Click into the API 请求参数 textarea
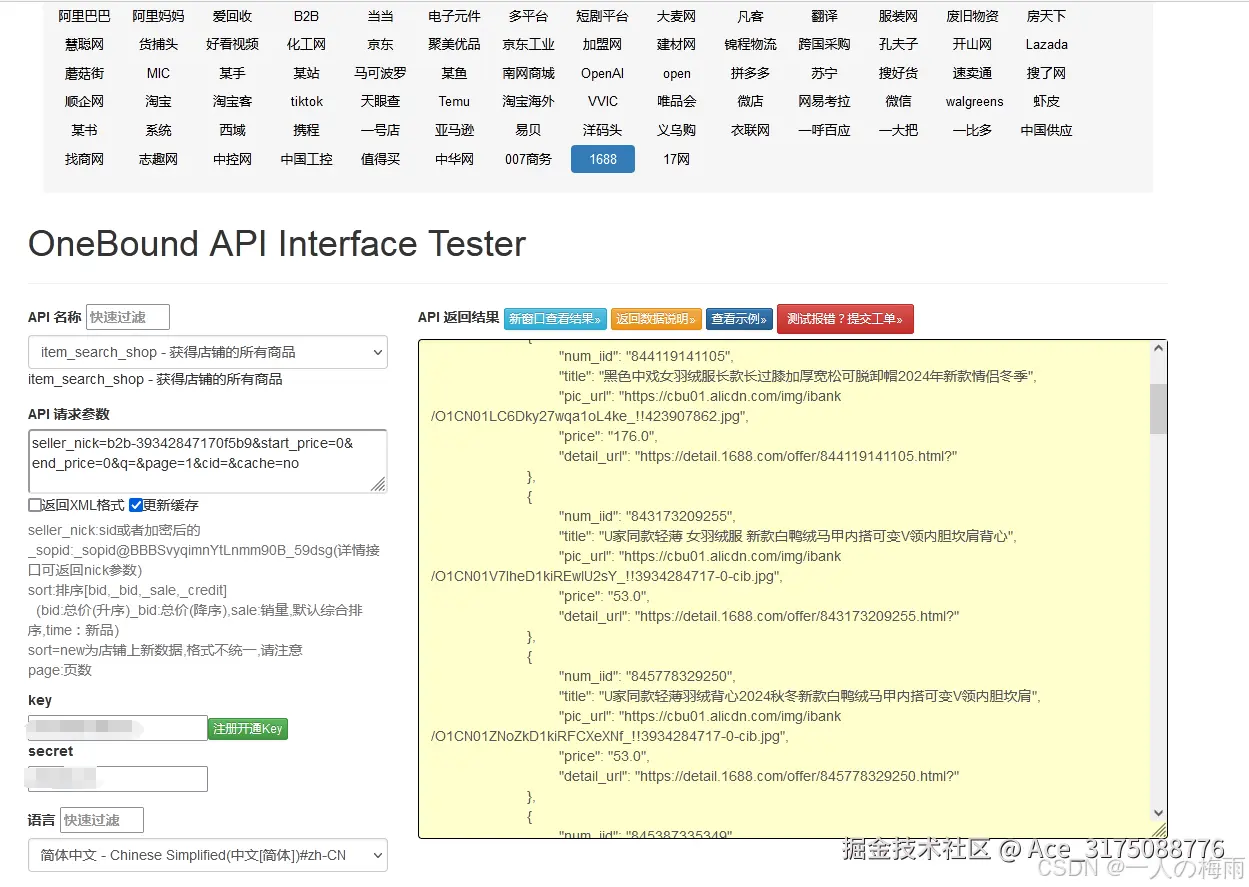This screenshot has height=887, width=1249. point(208,461)
